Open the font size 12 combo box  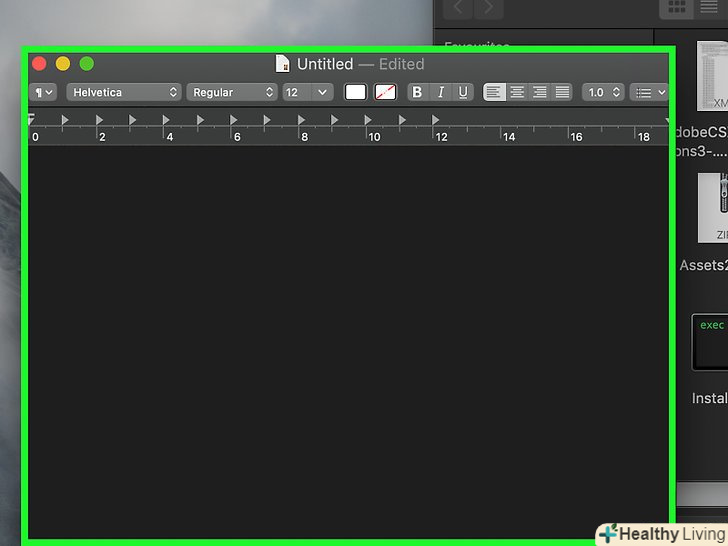tap(306, 92)
